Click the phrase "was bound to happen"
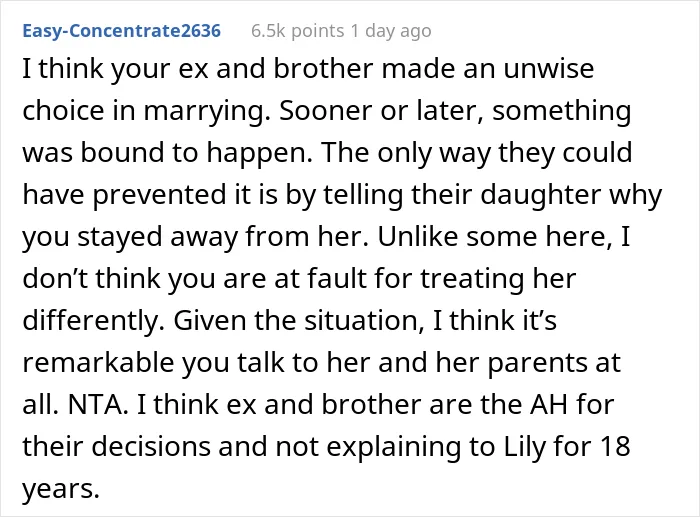Viewport: 700px width, 517px height. coord(165,153)
